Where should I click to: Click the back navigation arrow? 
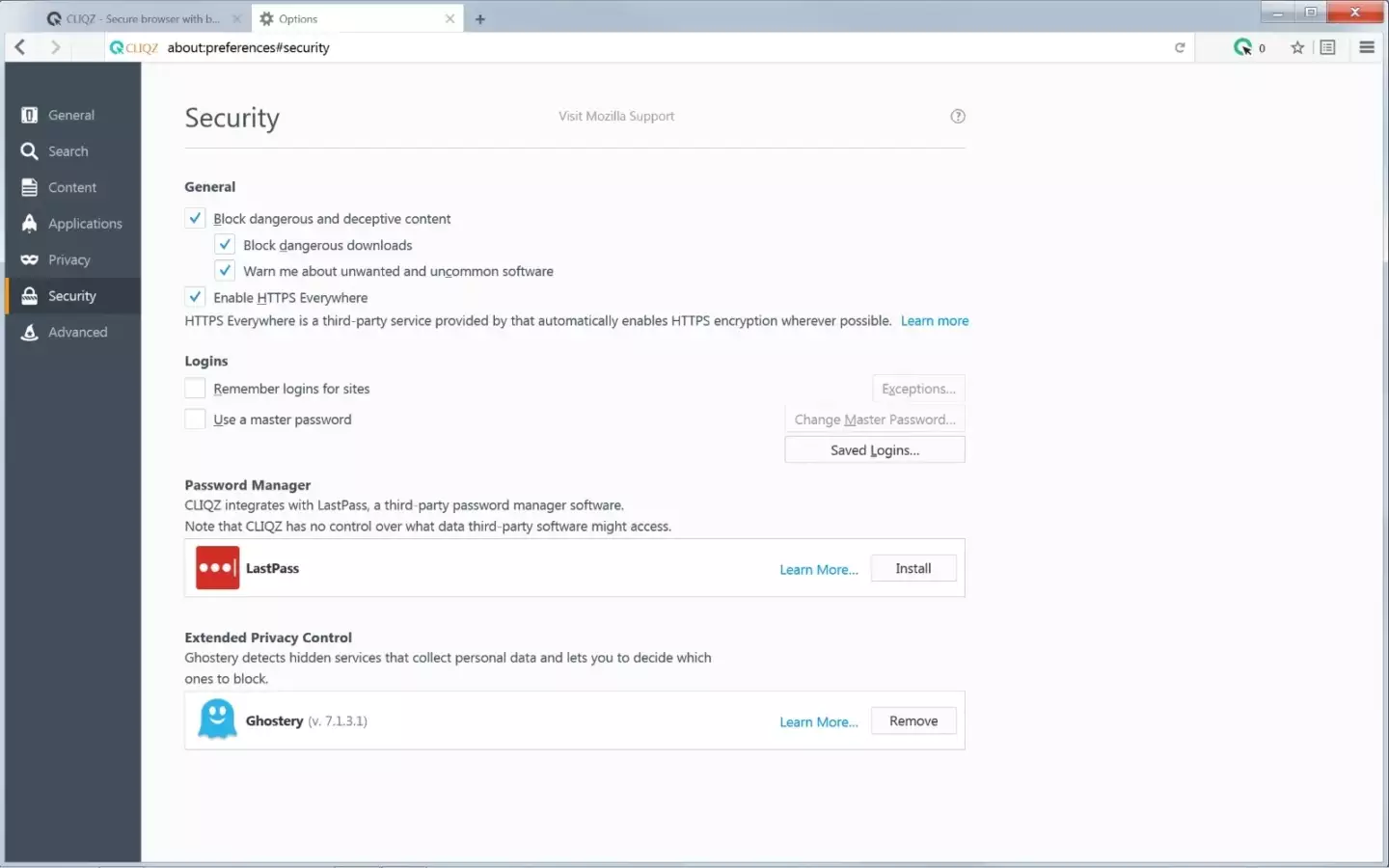tap(20, 47)
